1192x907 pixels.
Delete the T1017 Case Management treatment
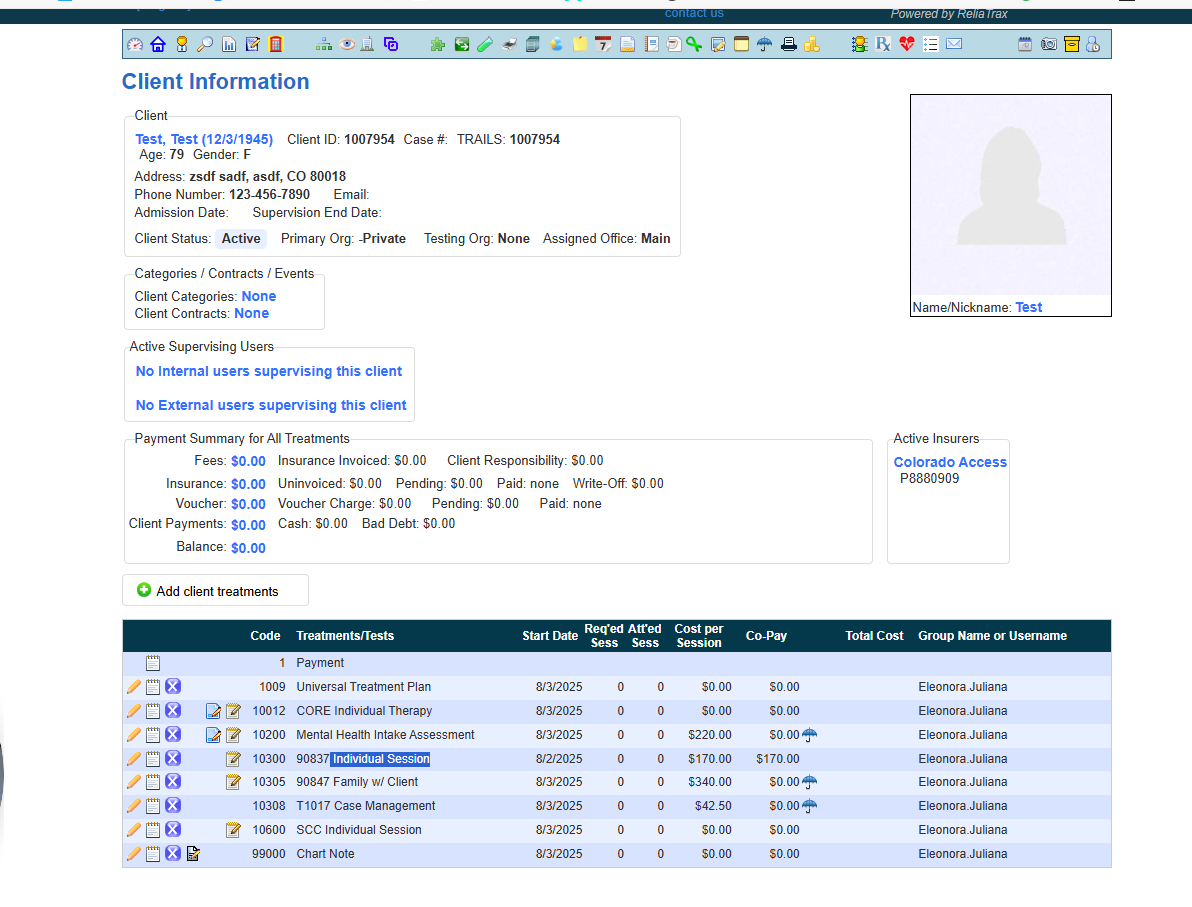(173, 806)
